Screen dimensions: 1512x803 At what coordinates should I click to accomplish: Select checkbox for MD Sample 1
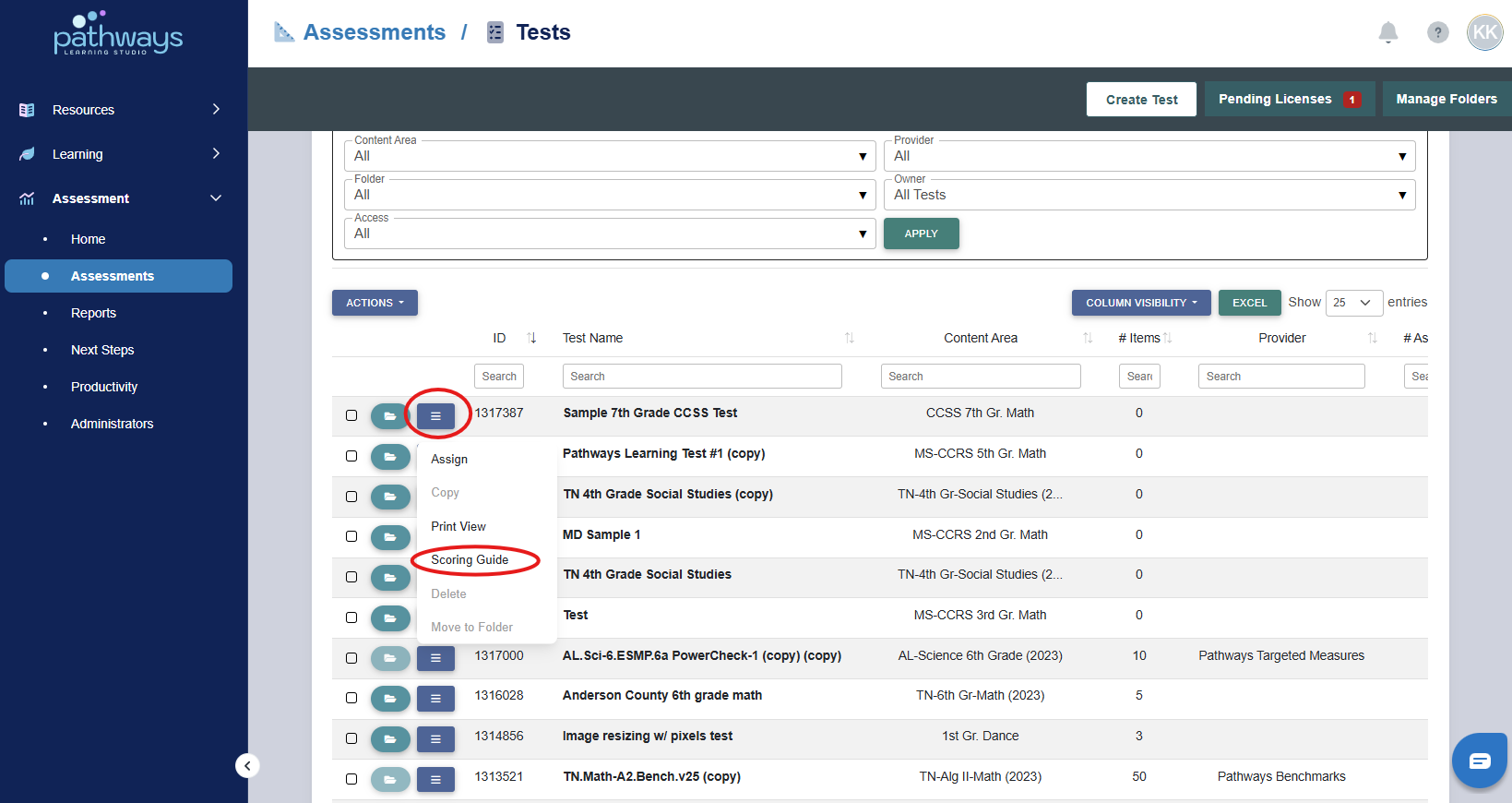coord(351,536)
